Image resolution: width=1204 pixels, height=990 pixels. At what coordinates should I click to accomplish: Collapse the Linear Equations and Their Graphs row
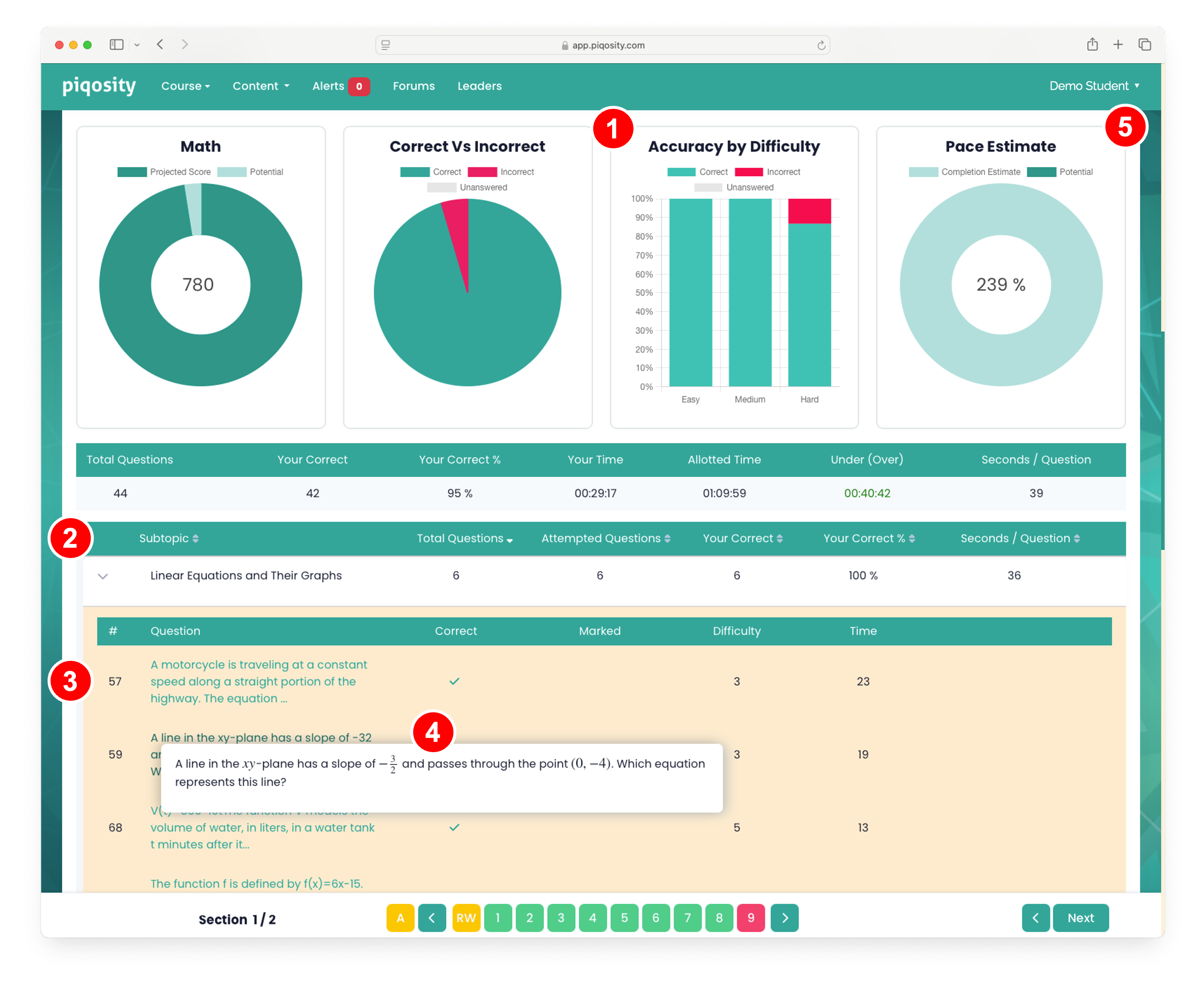click(x=103, y=576)
